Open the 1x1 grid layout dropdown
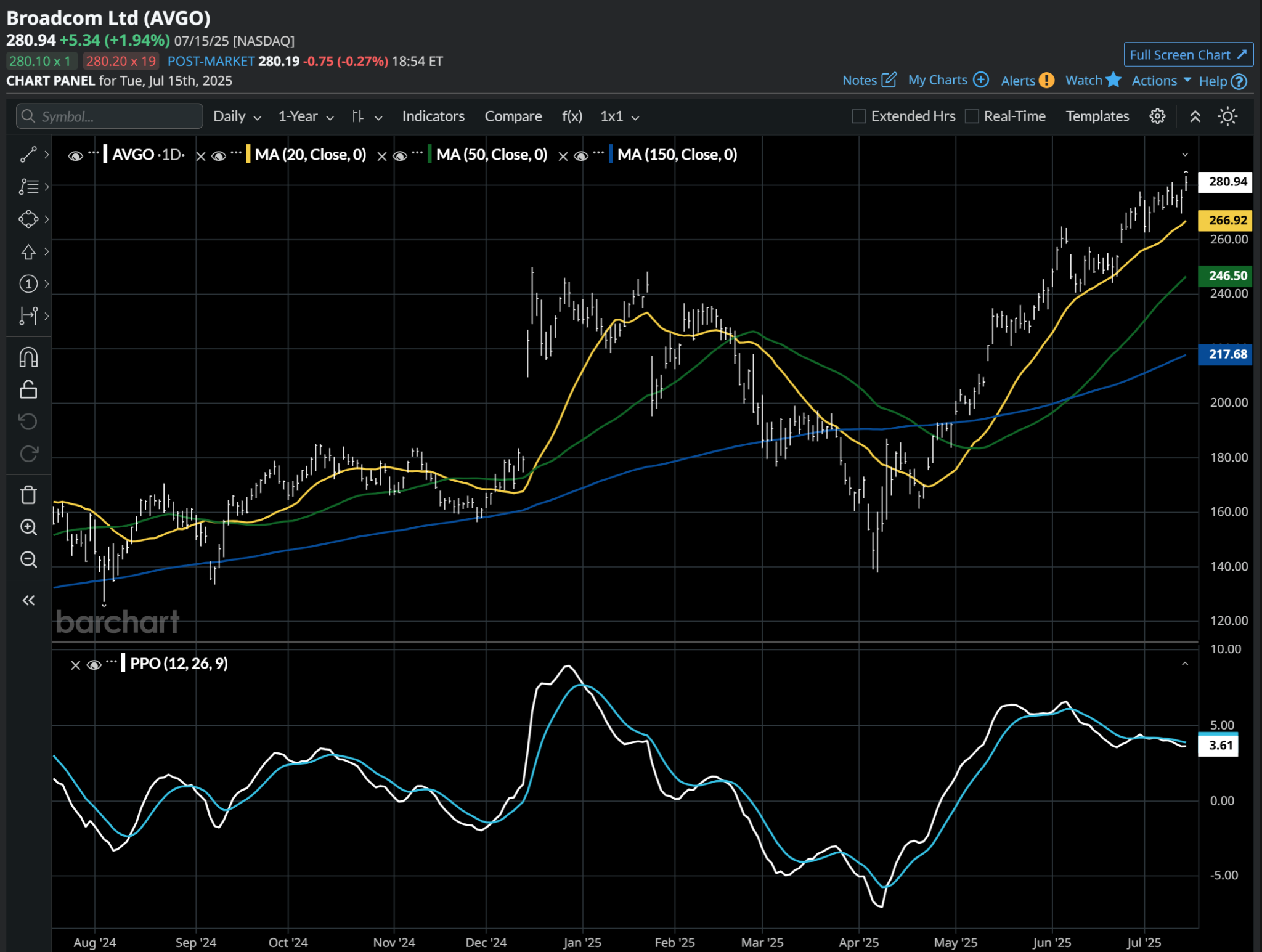This screenshot has width=1262, height=952. 620,116
